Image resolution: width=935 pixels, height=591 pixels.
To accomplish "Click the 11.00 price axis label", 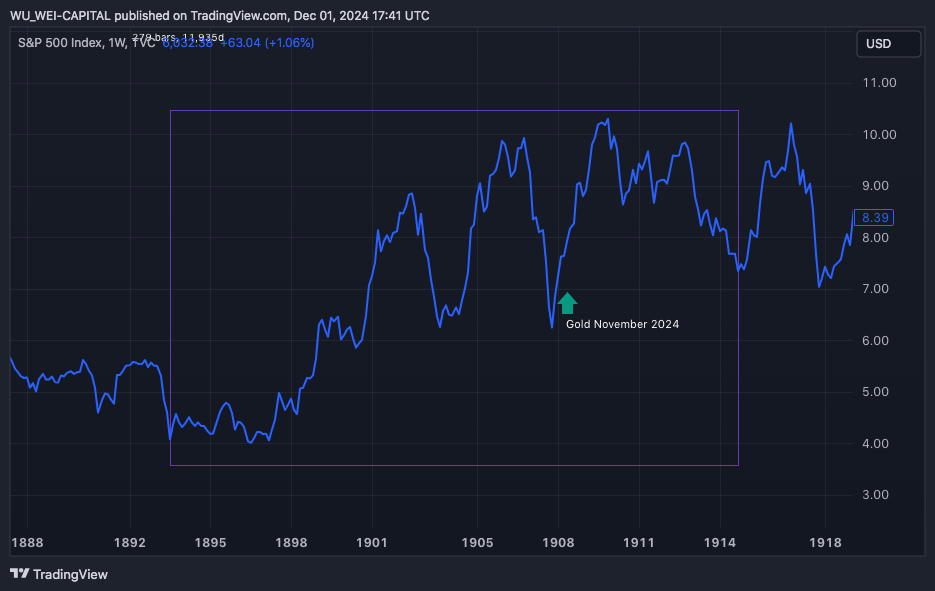I will pyautogui.click(x=880, y=83).
